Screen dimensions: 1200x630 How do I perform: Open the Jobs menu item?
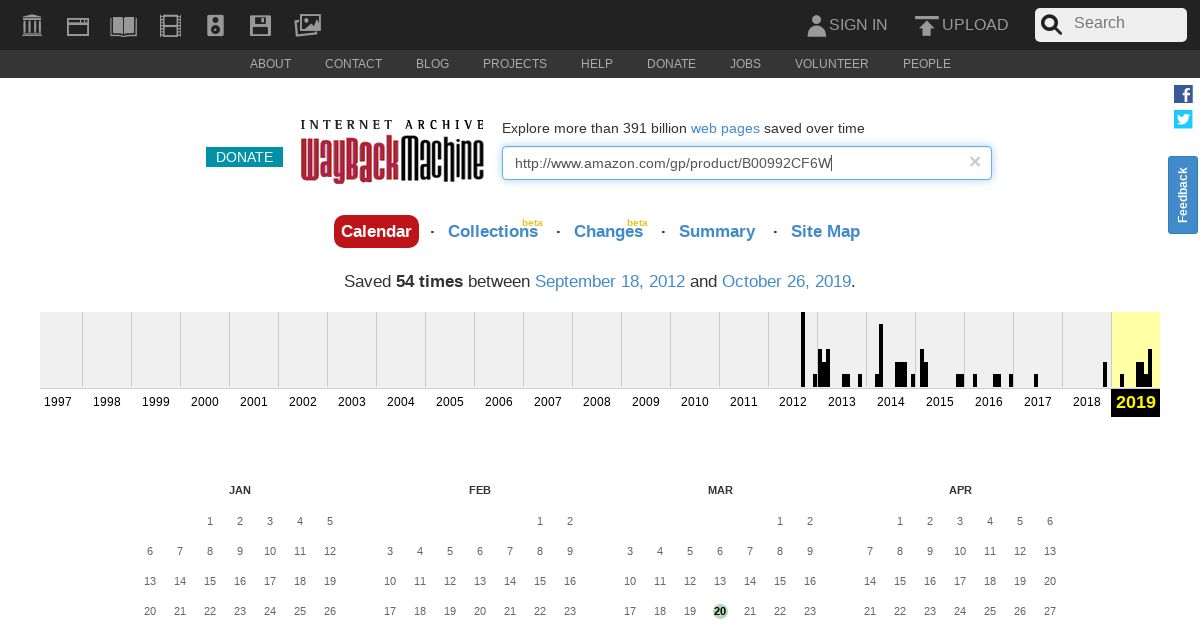745,64
